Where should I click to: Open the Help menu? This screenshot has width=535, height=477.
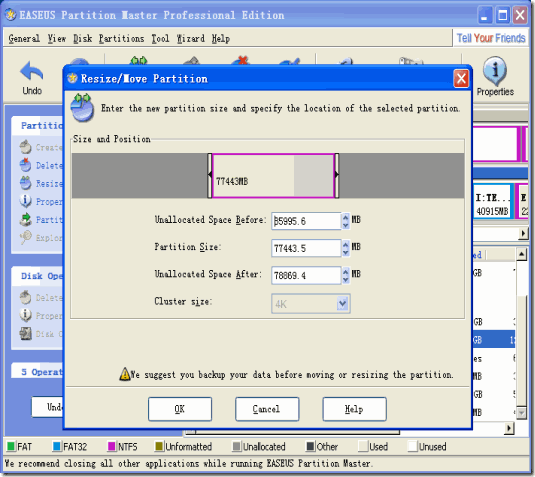[x=220, y=38]
